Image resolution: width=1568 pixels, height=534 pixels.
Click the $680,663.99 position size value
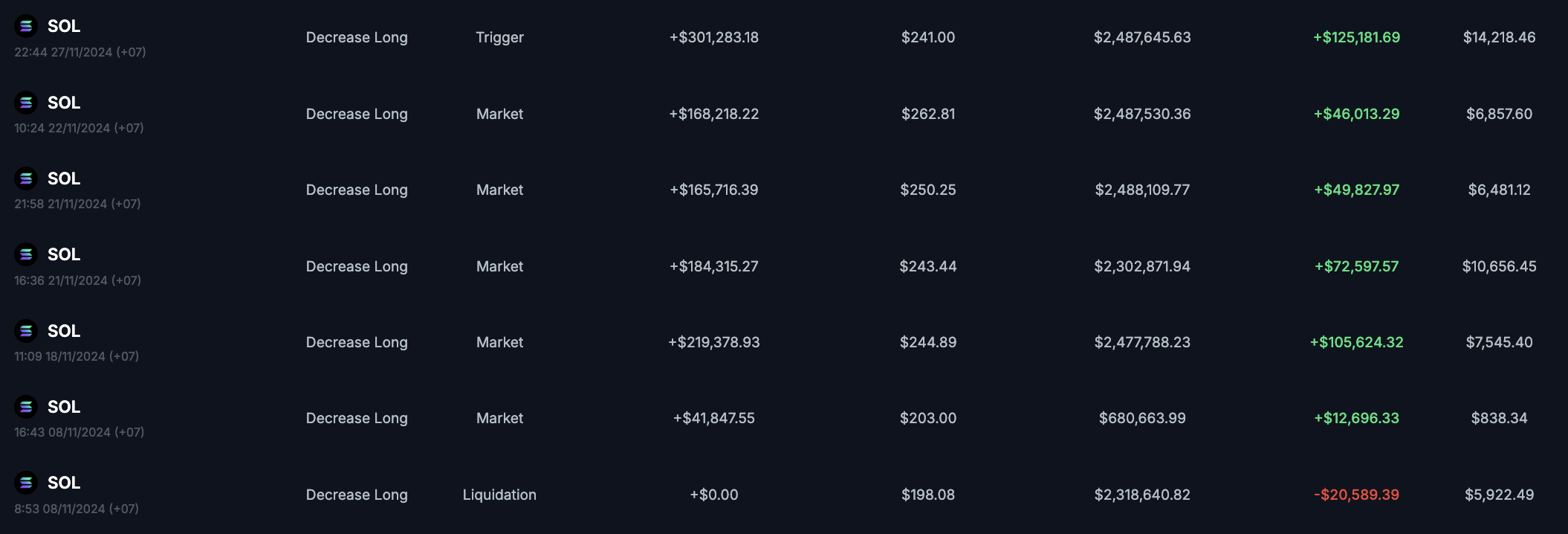(1142, 418)
